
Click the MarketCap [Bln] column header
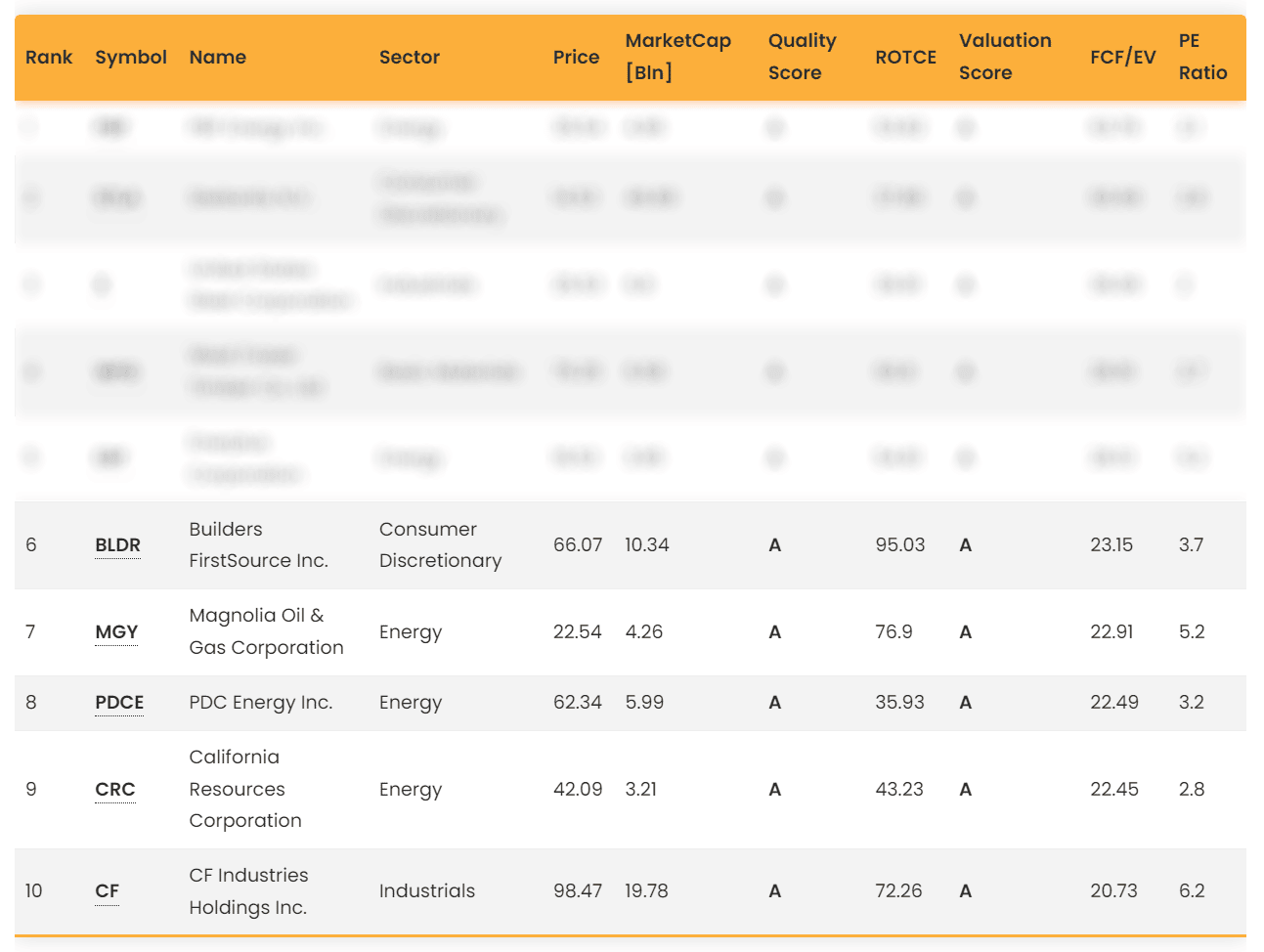677,57
